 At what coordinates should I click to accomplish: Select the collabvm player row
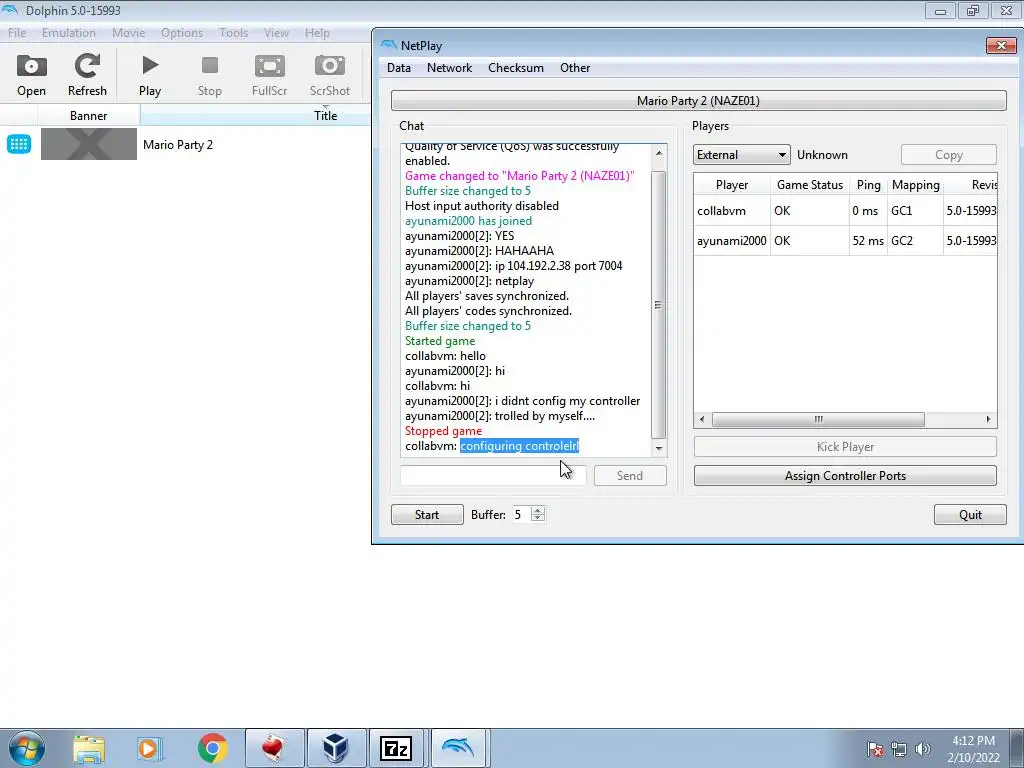[x=845, y=211]
